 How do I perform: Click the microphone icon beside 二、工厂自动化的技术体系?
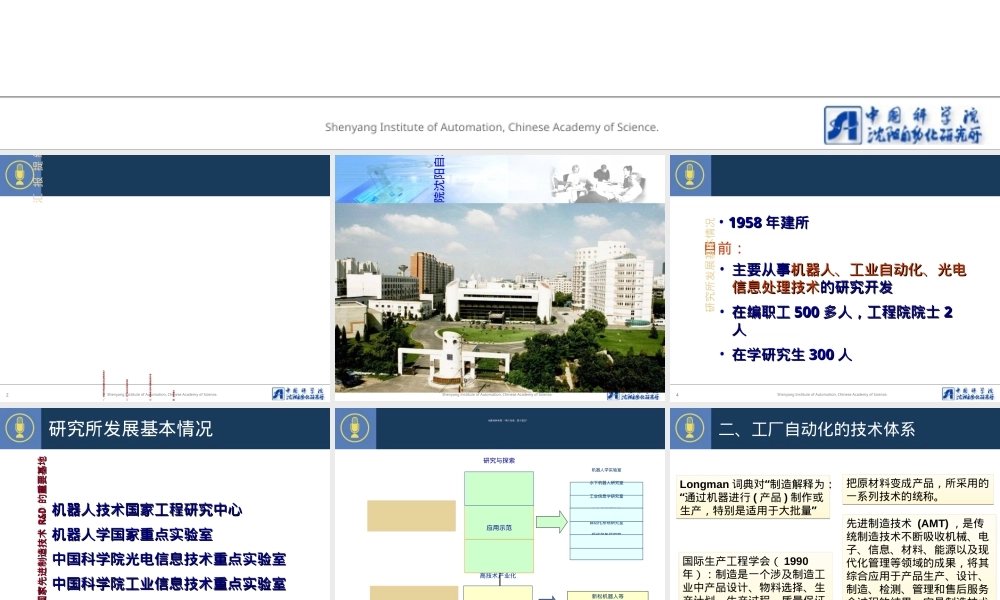point(690,428)
